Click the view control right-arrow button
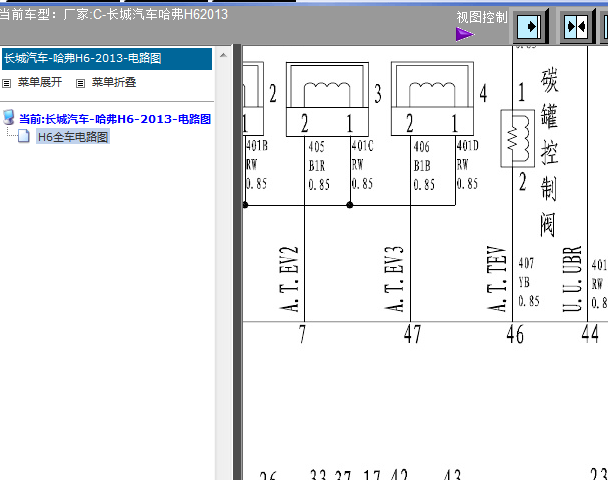The height and width of the screenshot is (480, 608). click(529, 27)
